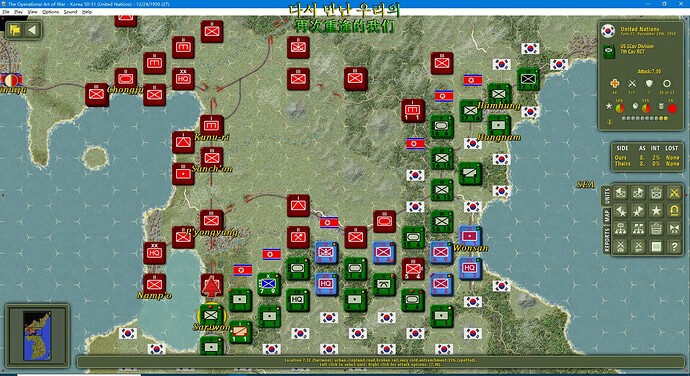Click the orange cross supply icon

pyautogui.click(x=614, y=83)
